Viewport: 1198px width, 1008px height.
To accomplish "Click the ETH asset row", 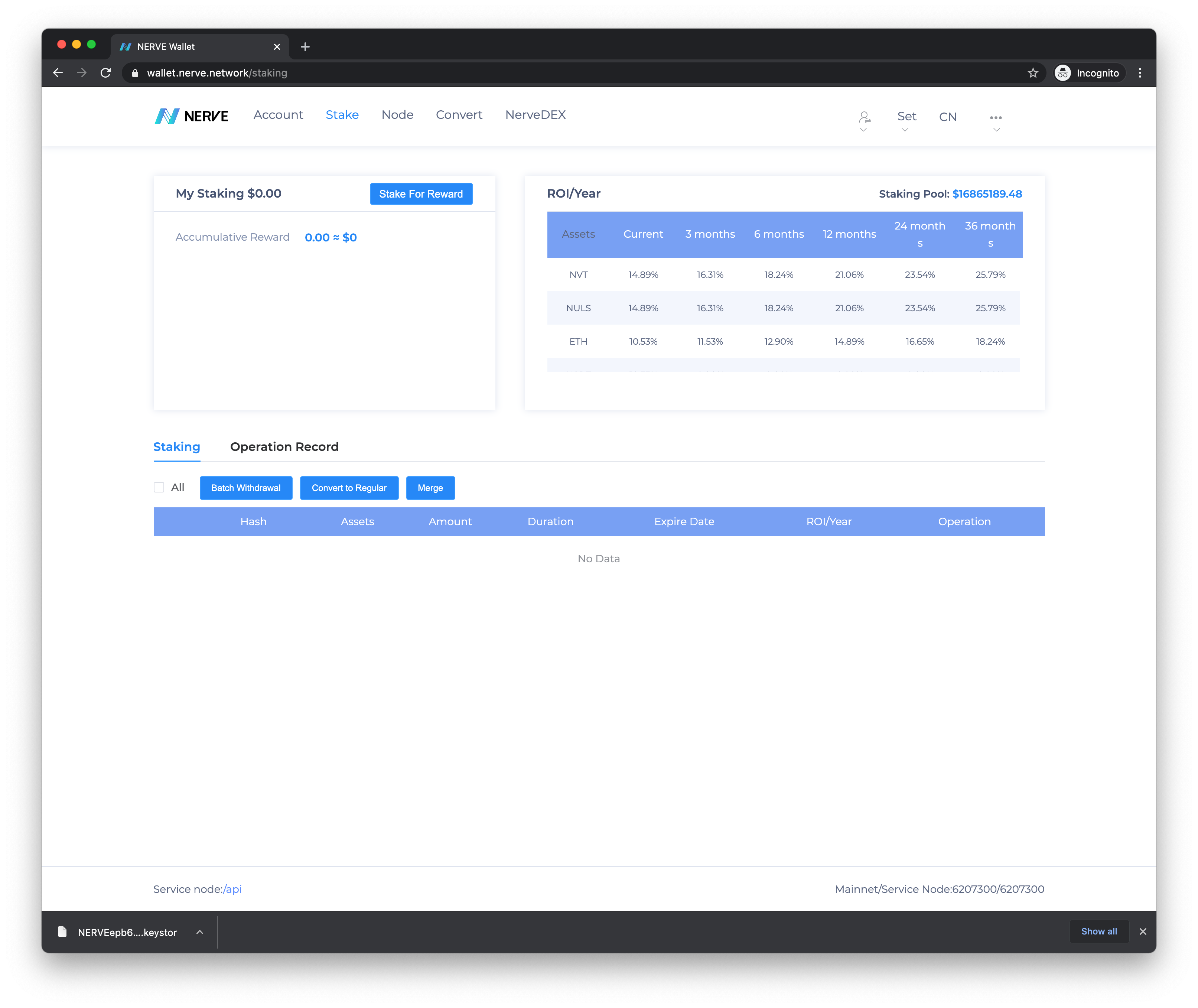I will pyautogui.click(x=783, y=342).
